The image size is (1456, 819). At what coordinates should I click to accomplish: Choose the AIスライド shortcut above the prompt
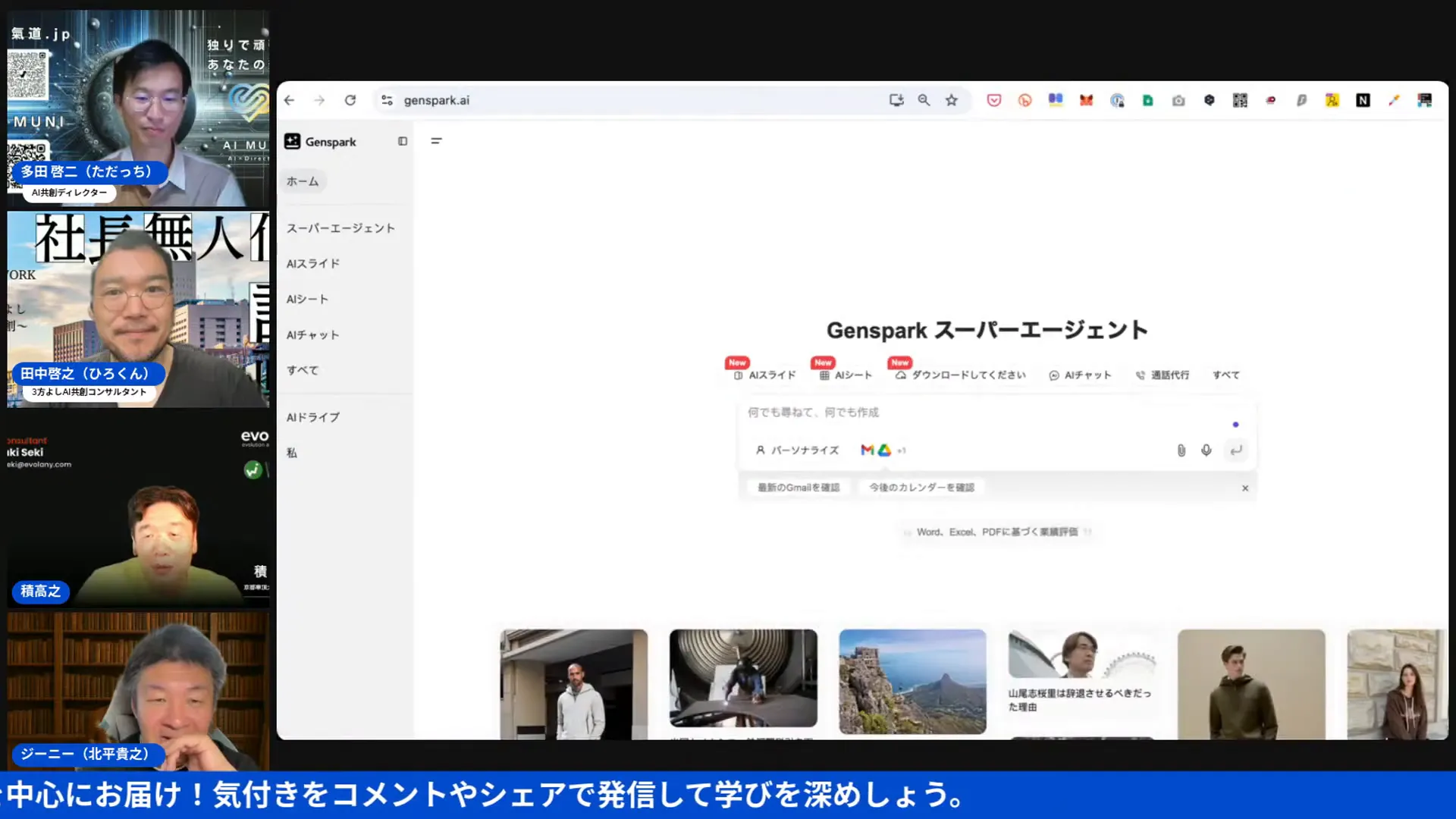[x=764, y=375]
